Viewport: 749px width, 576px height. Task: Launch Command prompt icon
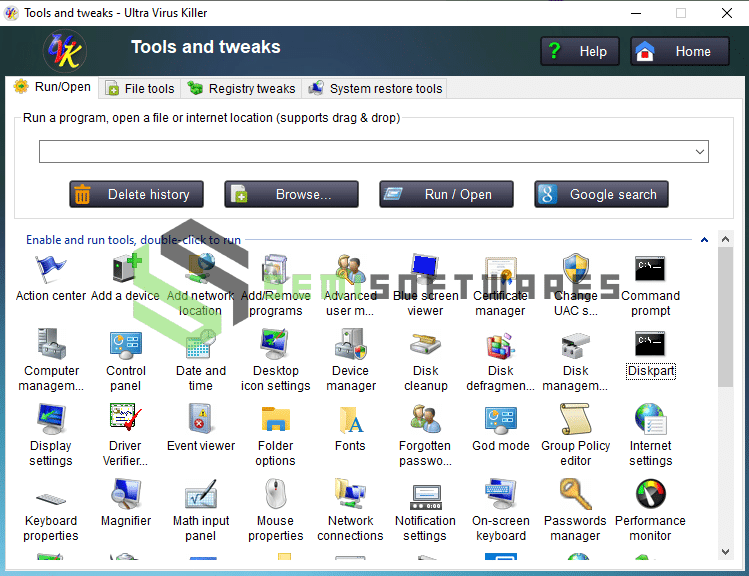tap(650, 269)
